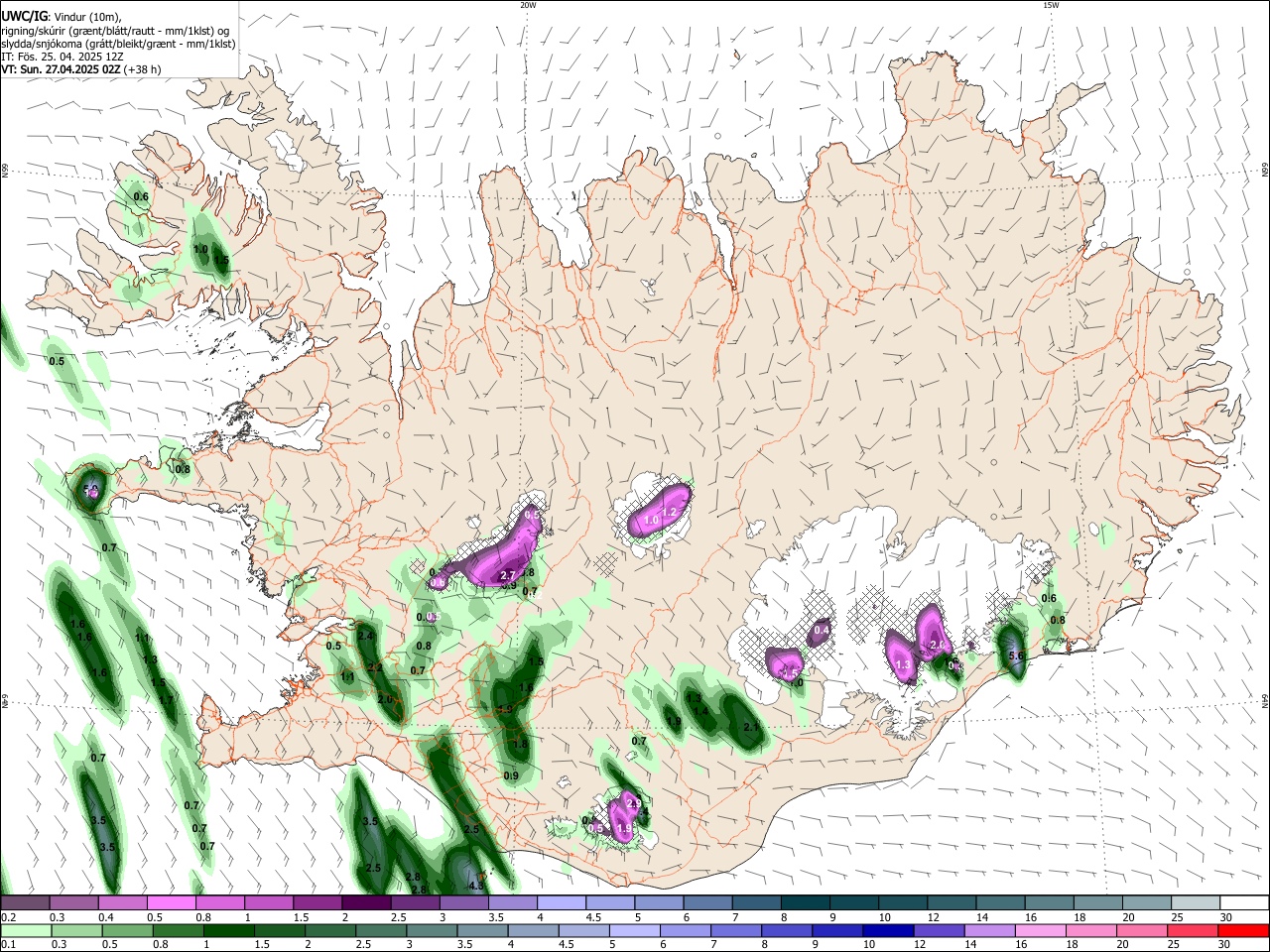Screen dimensions: 1270x952
Task: Click the 2.1 precipitation value on the map
Action: coord(751,727)
